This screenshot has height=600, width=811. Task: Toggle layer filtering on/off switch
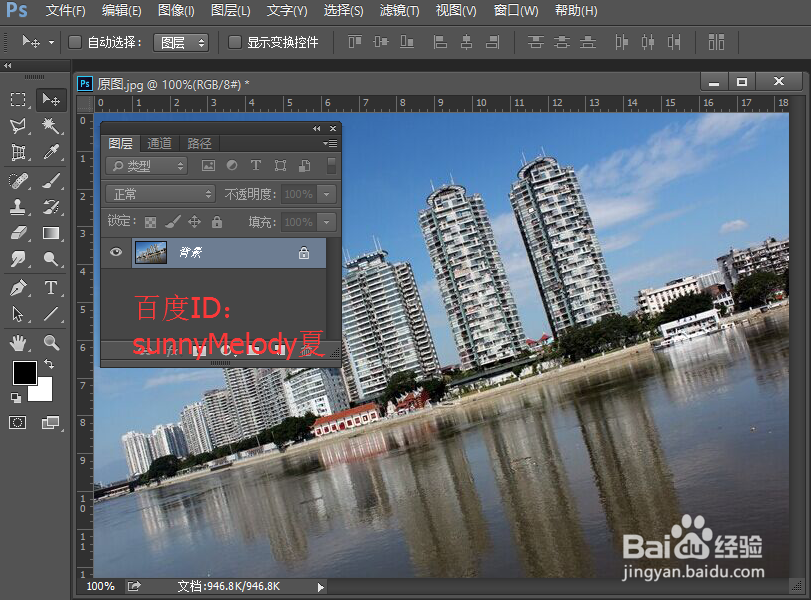332,166
